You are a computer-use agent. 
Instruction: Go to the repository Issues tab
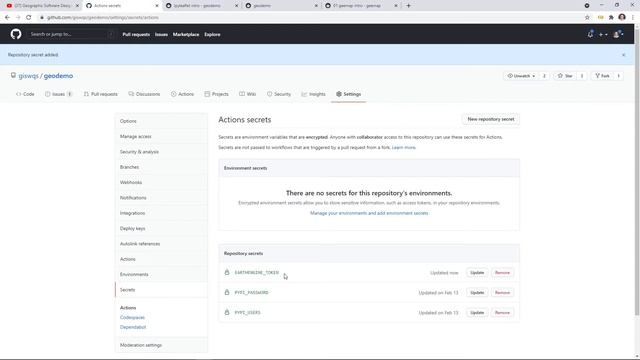pyautogui.click(x=58, y=94)
